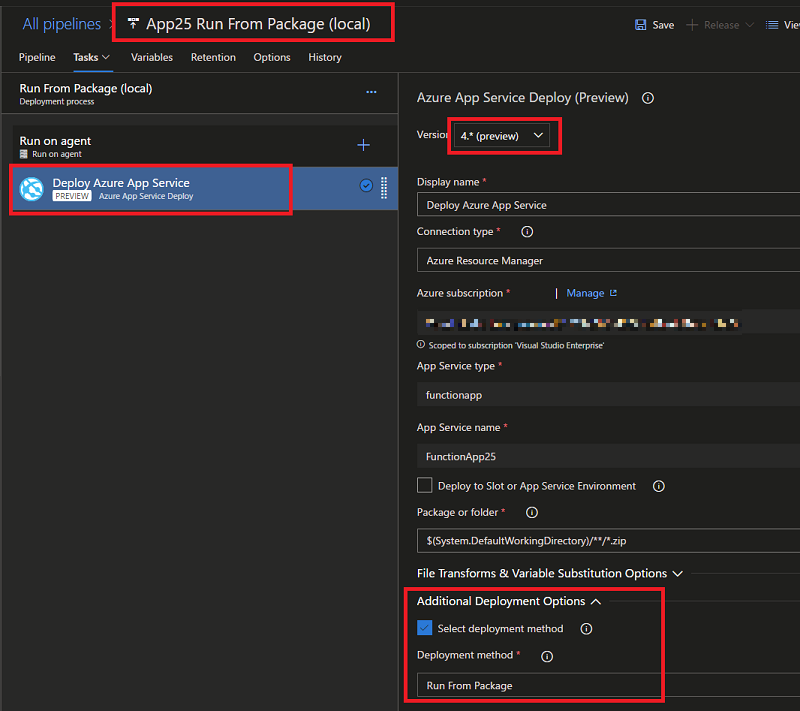The width and height of the screenshot is (800, 711).
Task: Click the Run on agent server icon
Action: 23,154
